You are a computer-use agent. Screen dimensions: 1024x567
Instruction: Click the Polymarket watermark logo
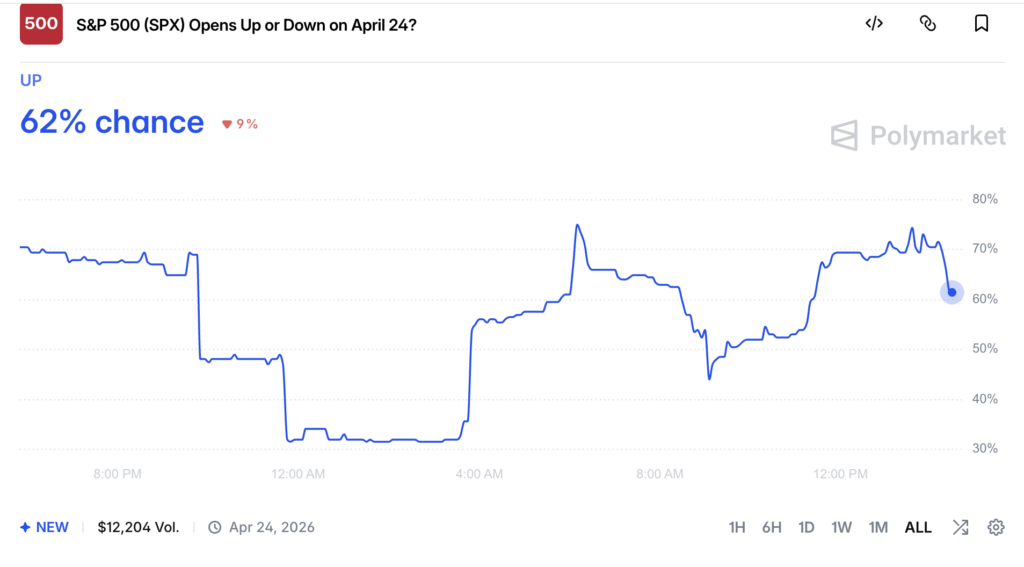click(918, 135)
